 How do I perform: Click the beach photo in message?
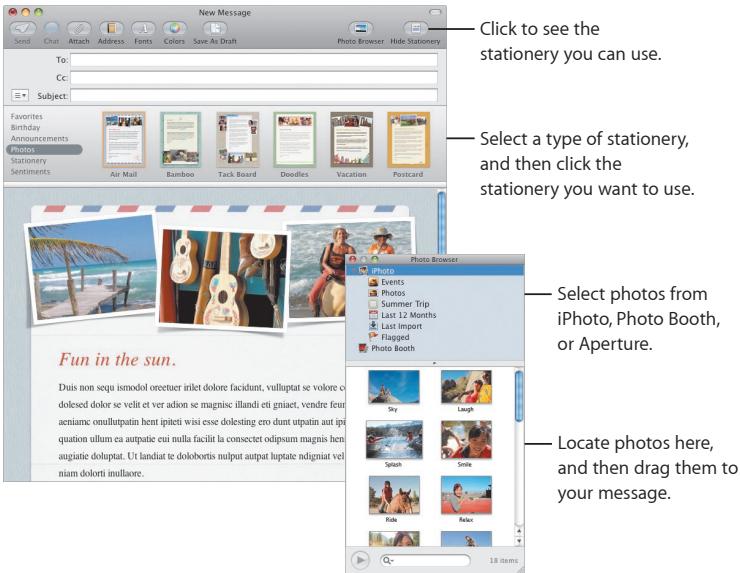(x=92, y=269)
